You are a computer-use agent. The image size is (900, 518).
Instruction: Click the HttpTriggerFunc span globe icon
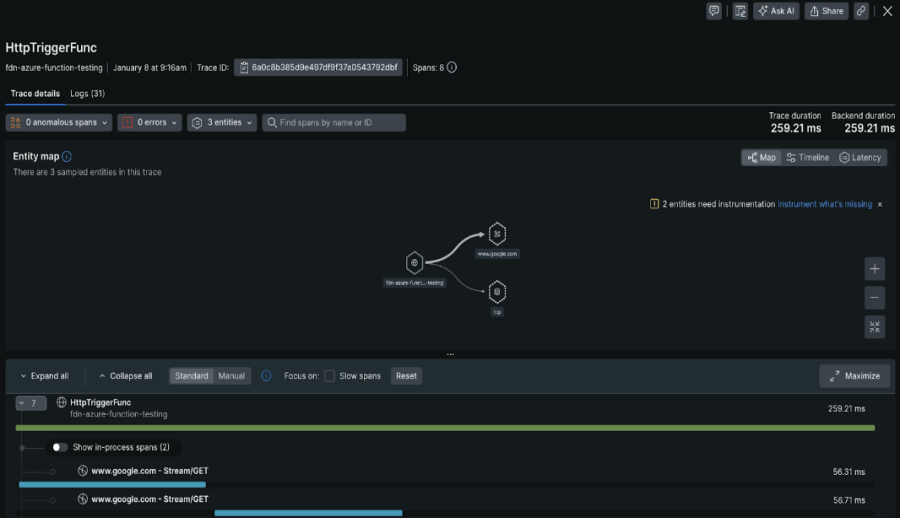click(x=61, y=402)
